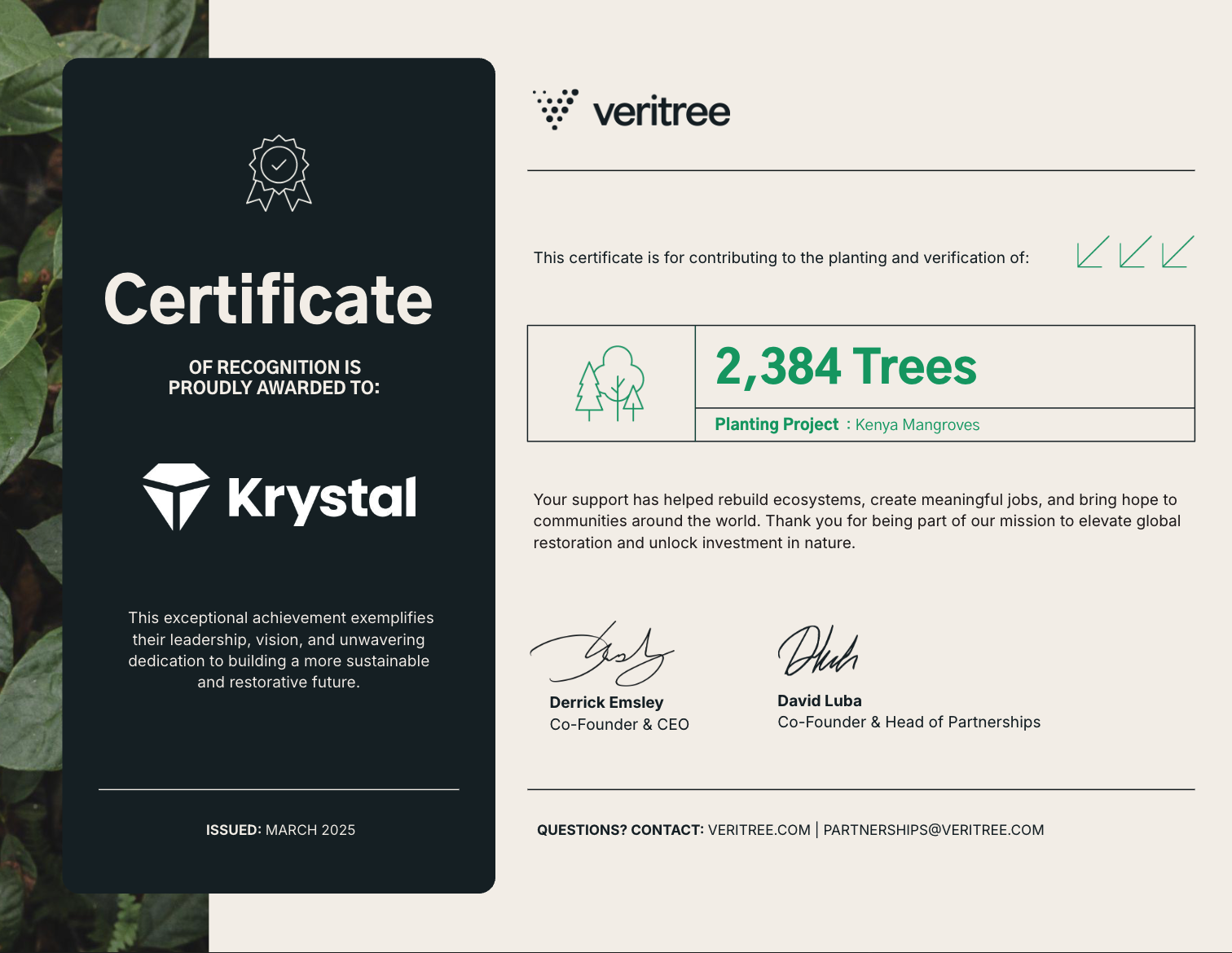Click OF RECOGNITION IS PROUDLY AWARDED TO text
This screenshot has width=1232, height=953.
click(275, 377)
